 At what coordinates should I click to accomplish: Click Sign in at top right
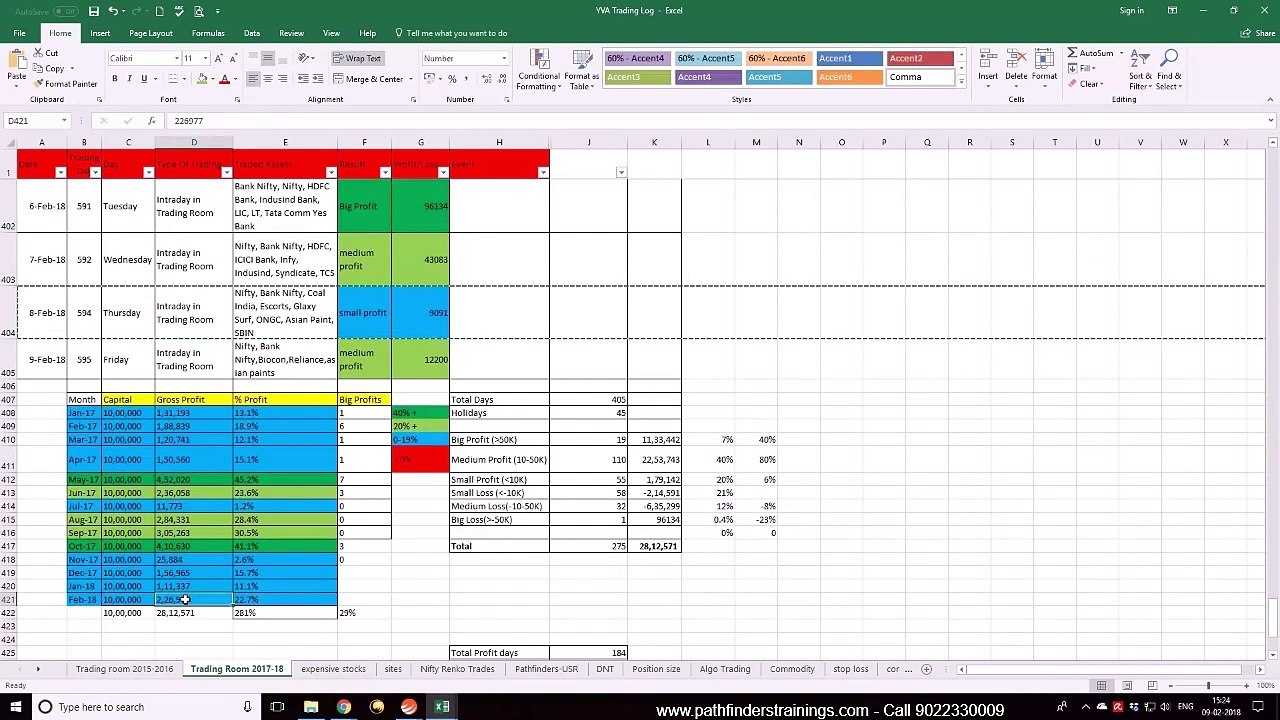(1131, 11)
